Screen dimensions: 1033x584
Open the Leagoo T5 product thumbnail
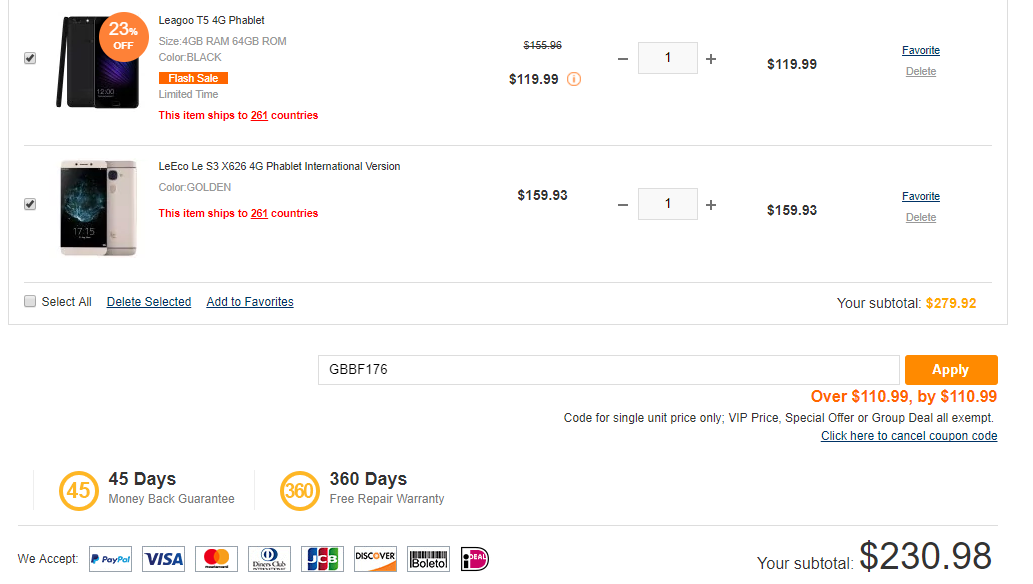(x=97, y=62)
